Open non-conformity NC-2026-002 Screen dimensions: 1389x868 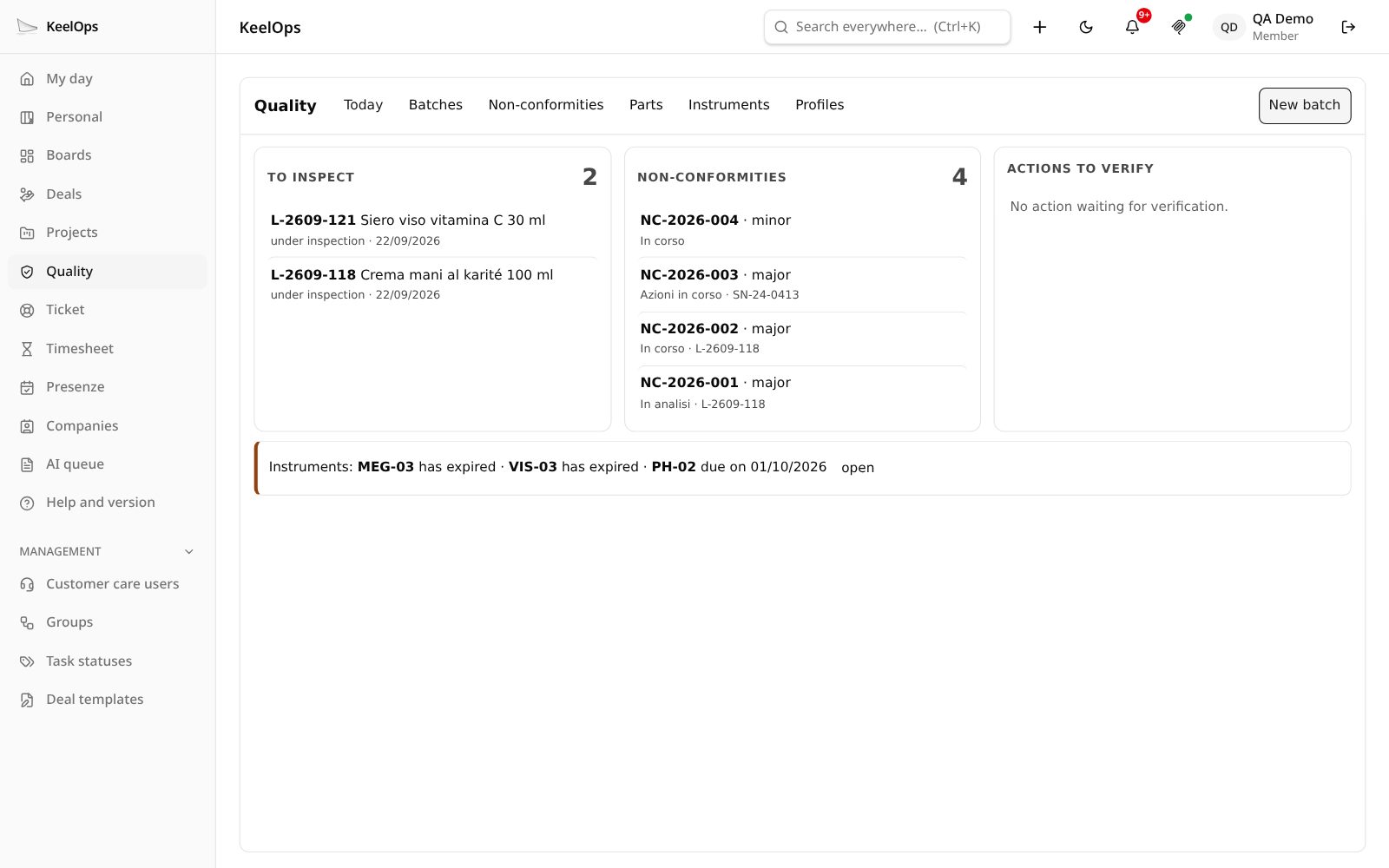pos(802,339)
